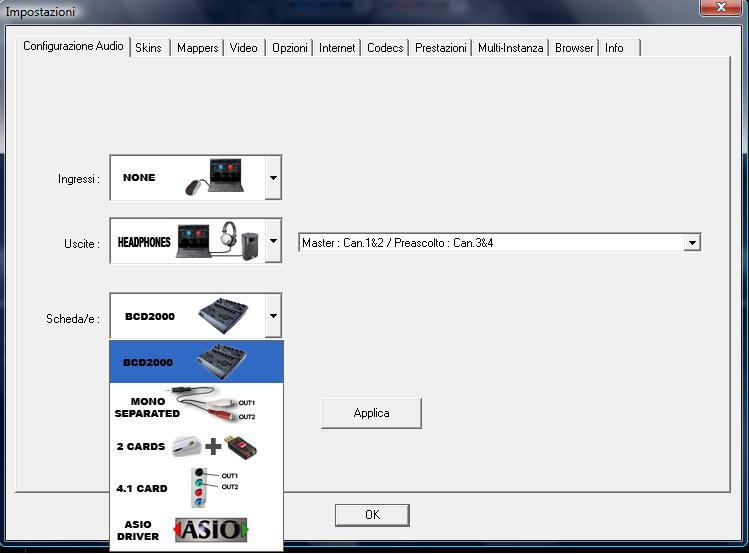Viewport: 749px width, 554px height.
Task: Select the Configurazione Audio tab
Action: [x=73, y=46]
